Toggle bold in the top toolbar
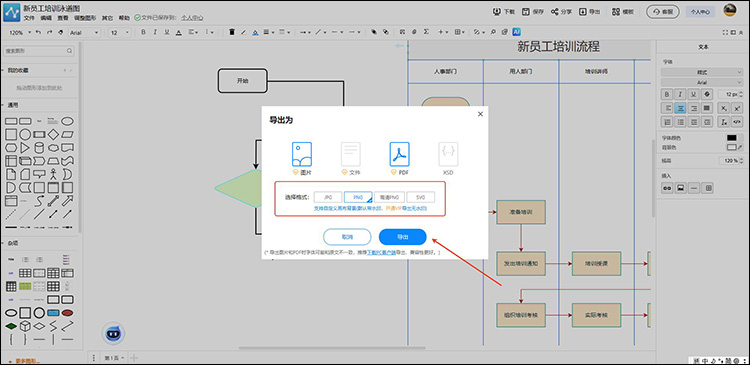This screenshot has width=750, height=365. [143, 32]
